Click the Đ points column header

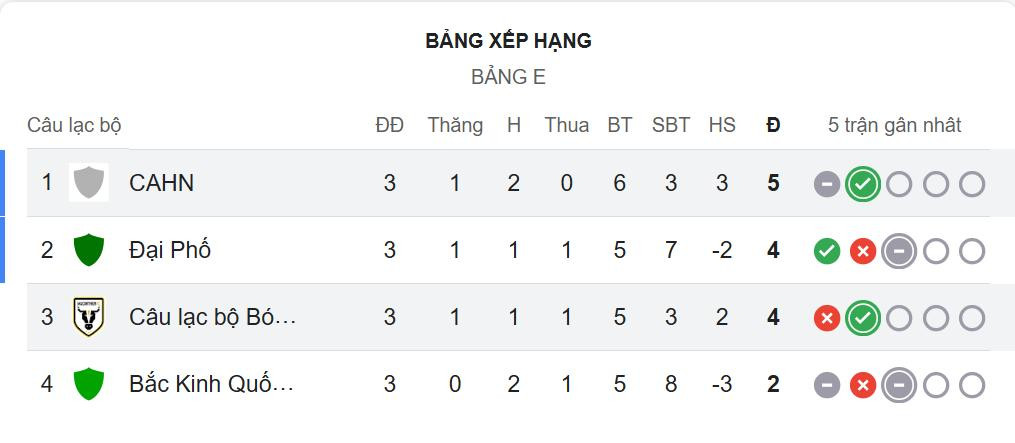coord(773,125)
